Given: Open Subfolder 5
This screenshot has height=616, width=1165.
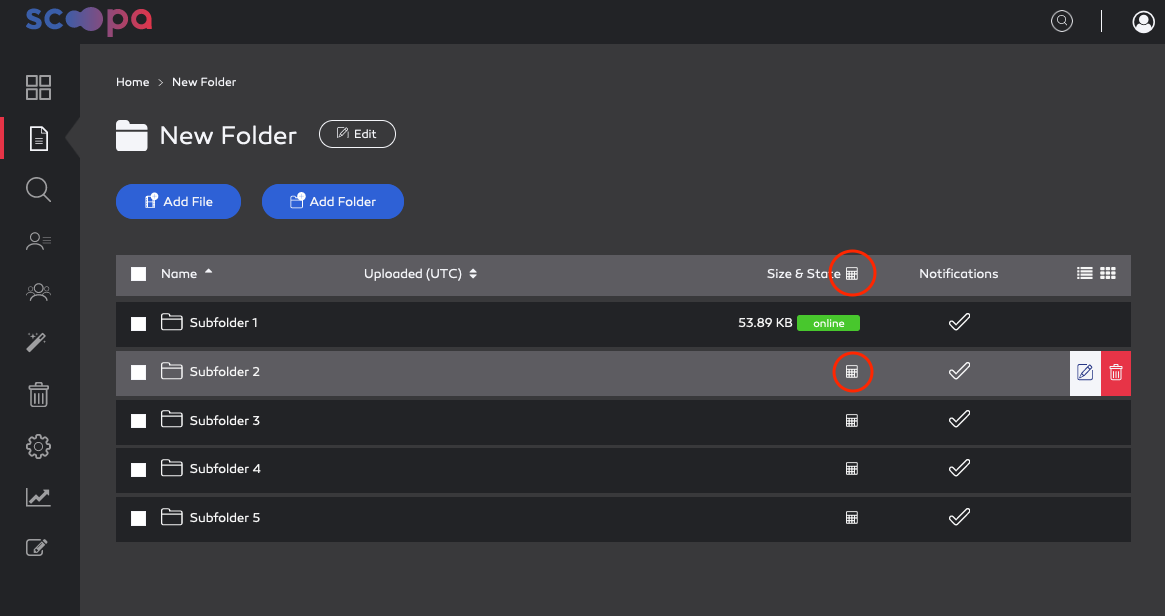Looking at the screenshot, I should (224, 518).
